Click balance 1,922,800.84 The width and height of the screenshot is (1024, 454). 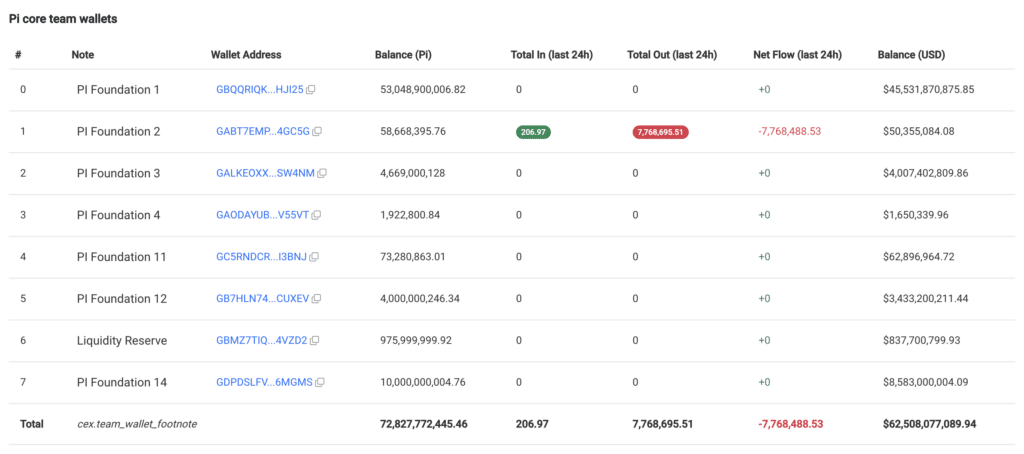tap(410, 216)
